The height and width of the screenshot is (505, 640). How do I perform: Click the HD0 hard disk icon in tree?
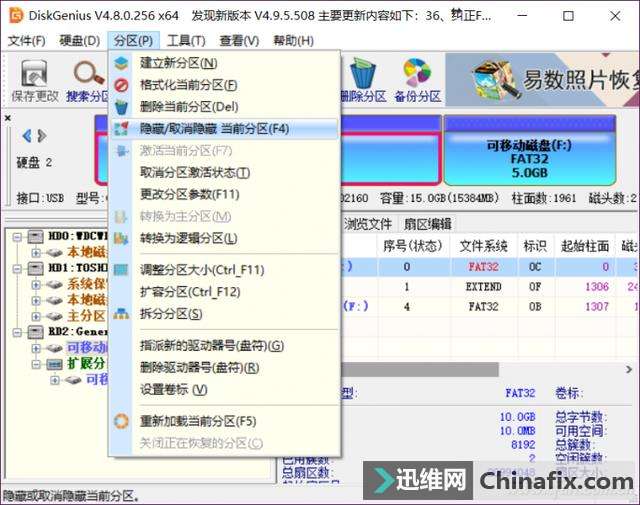click(x=36, y=237)
